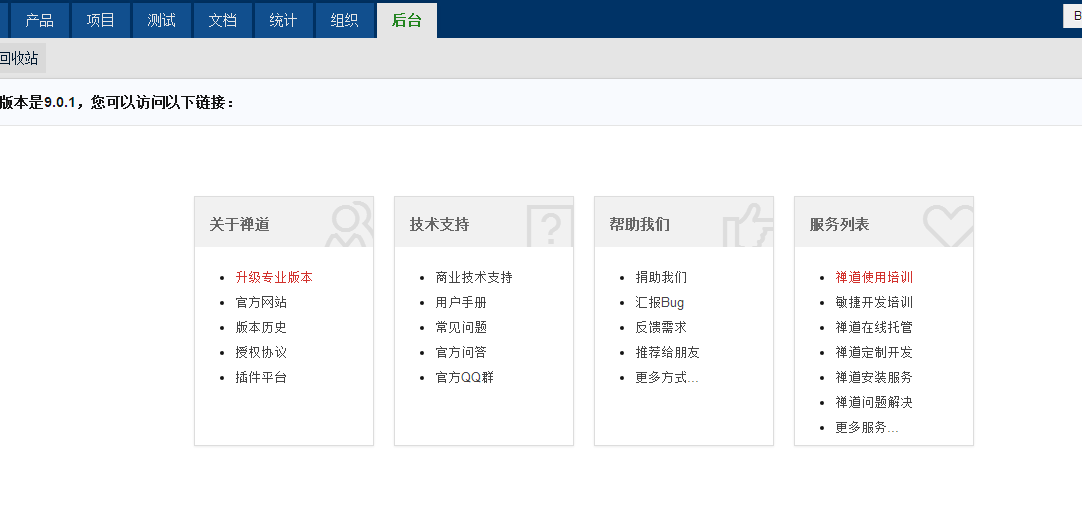The height and width of the screenshot is (530, 1082).
Task: Click the 推荐给朋友 link
Action: pos(667,352)
